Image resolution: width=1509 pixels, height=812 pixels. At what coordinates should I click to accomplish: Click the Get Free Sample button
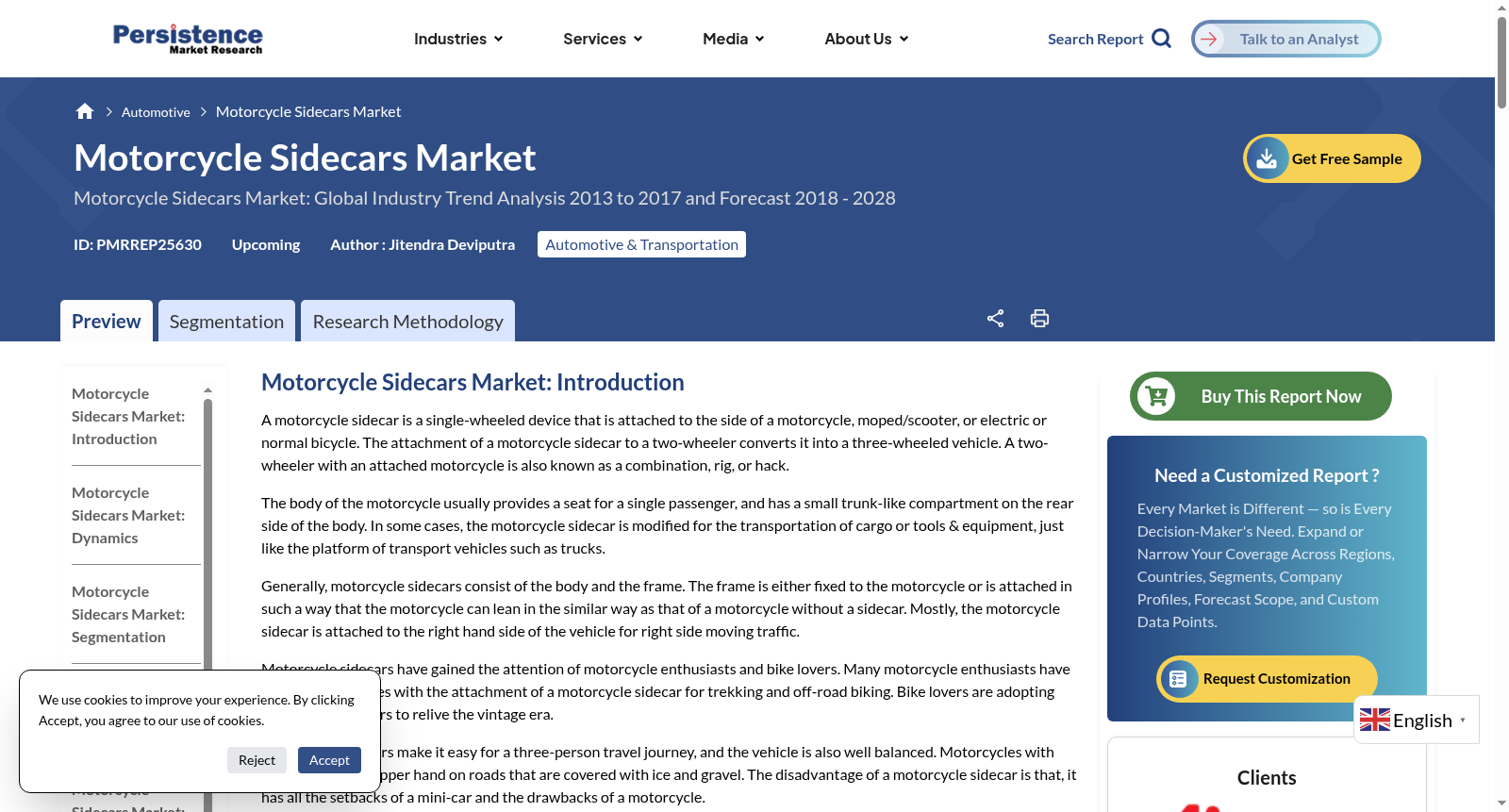click(x=1332, y=158)
